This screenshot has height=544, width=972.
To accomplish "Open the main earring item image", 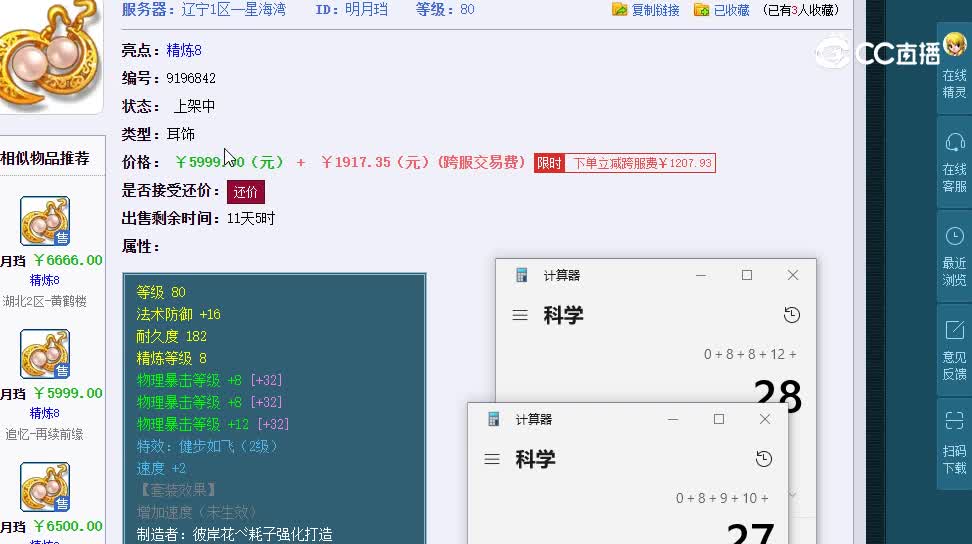I will tap(50, 55).
